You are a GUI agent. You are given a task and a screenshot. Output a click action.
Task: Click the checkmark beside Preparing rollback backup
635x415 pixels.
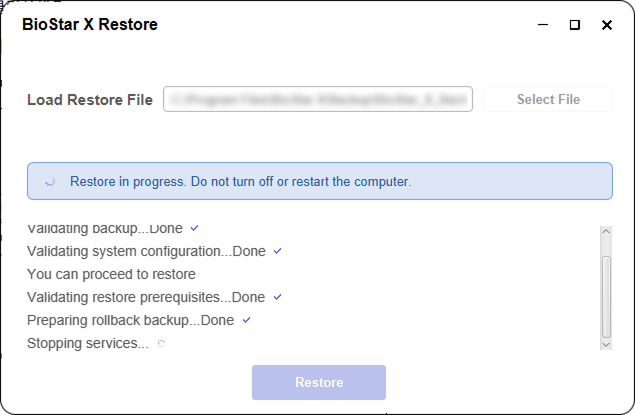pyautogui.click(x=246, y=320)
